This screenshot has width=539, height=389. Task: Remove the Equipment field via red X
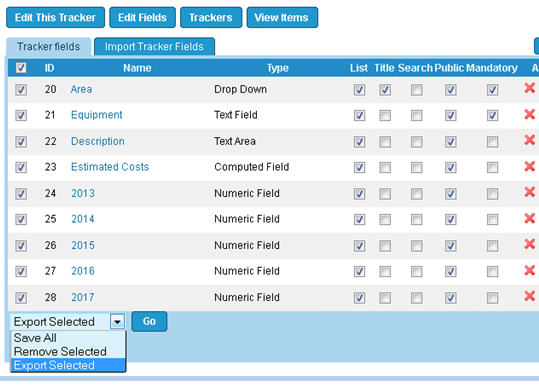[529, 114]
